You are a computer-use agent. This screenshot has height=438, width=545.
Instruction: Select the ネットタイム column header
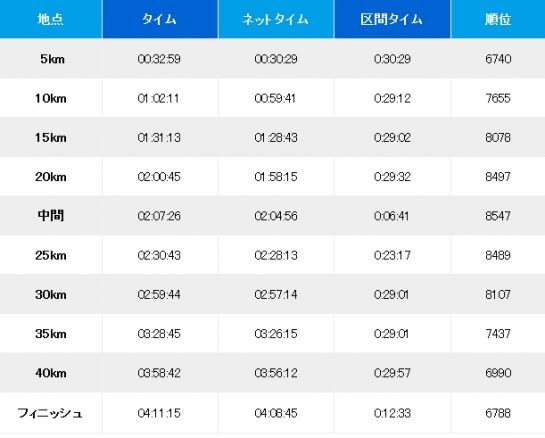click(x=276, y=19)
